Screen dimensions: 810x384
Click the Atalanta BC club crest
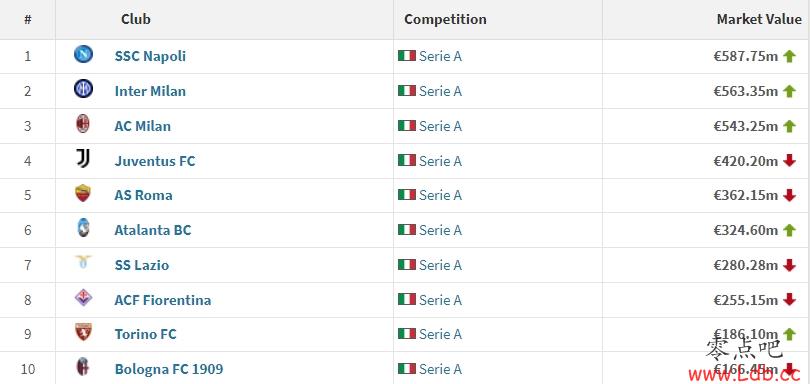tap(83, 228)
